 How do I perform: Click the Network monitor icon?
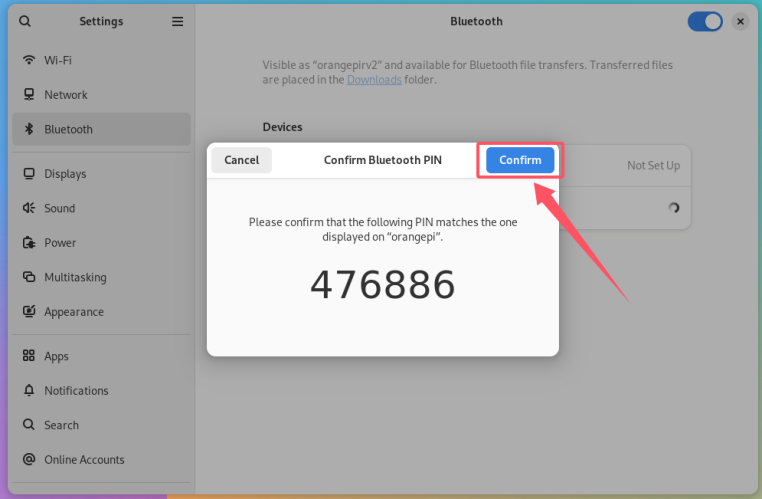click(29, 94)
